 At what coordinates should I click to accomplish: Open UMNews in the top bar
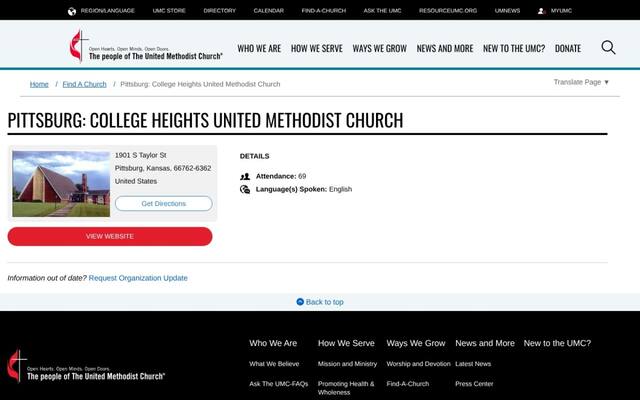coord(507,11)
